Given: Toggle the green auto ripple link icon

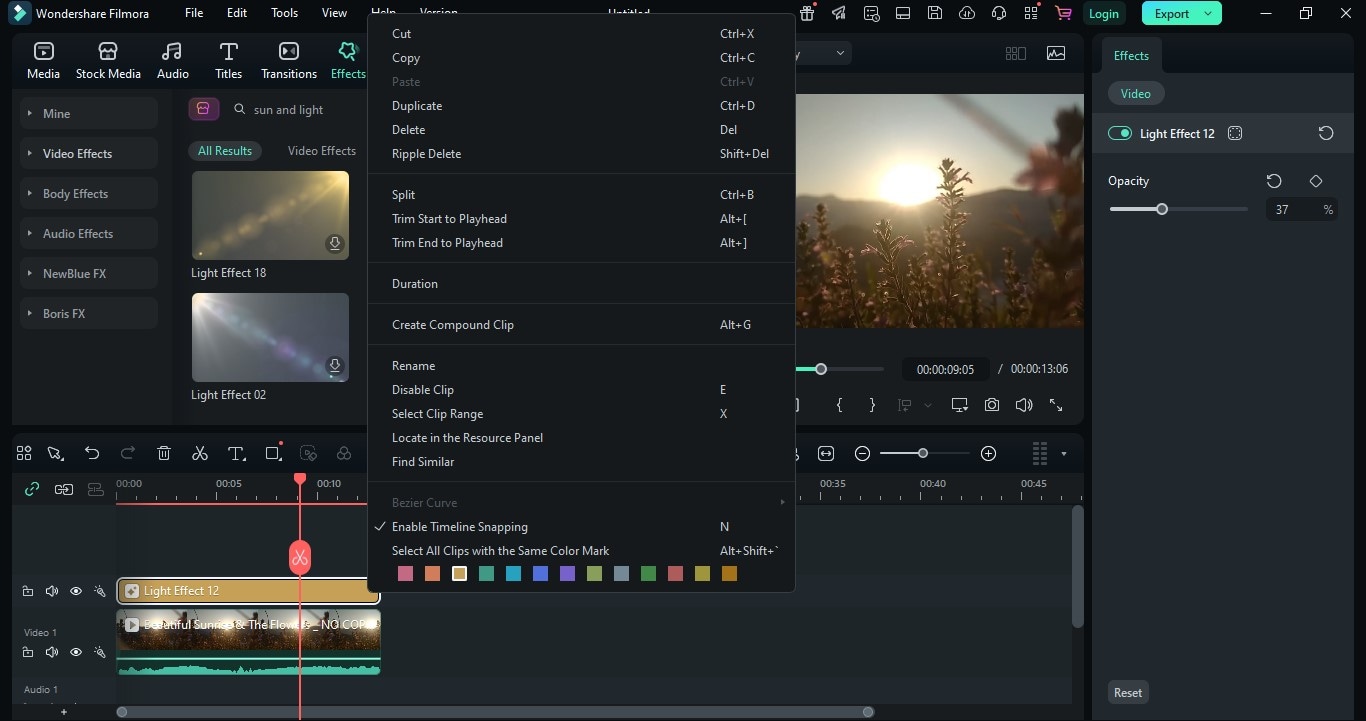Looking at the screenshot, I should (32, 489).
